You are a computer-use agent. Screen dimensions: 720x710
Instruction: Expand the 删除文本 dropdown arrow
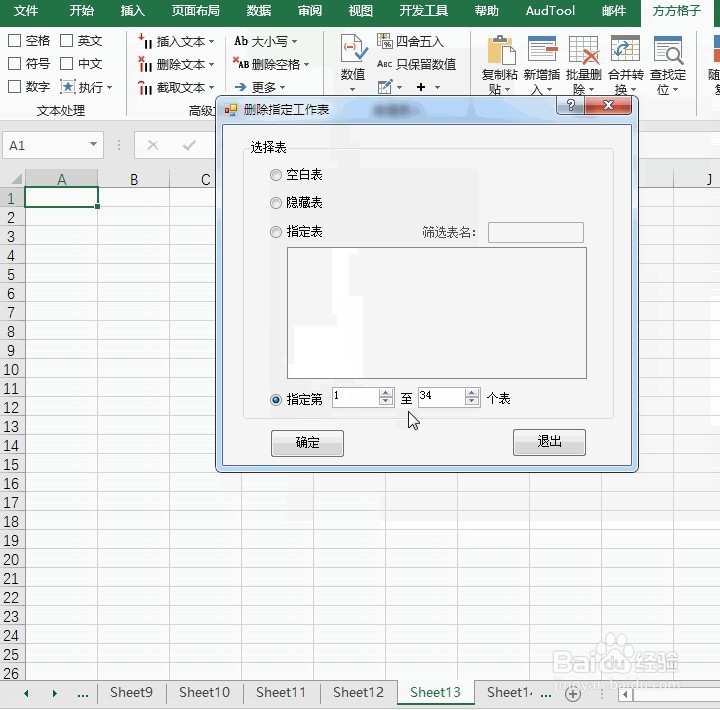point(211,65)
